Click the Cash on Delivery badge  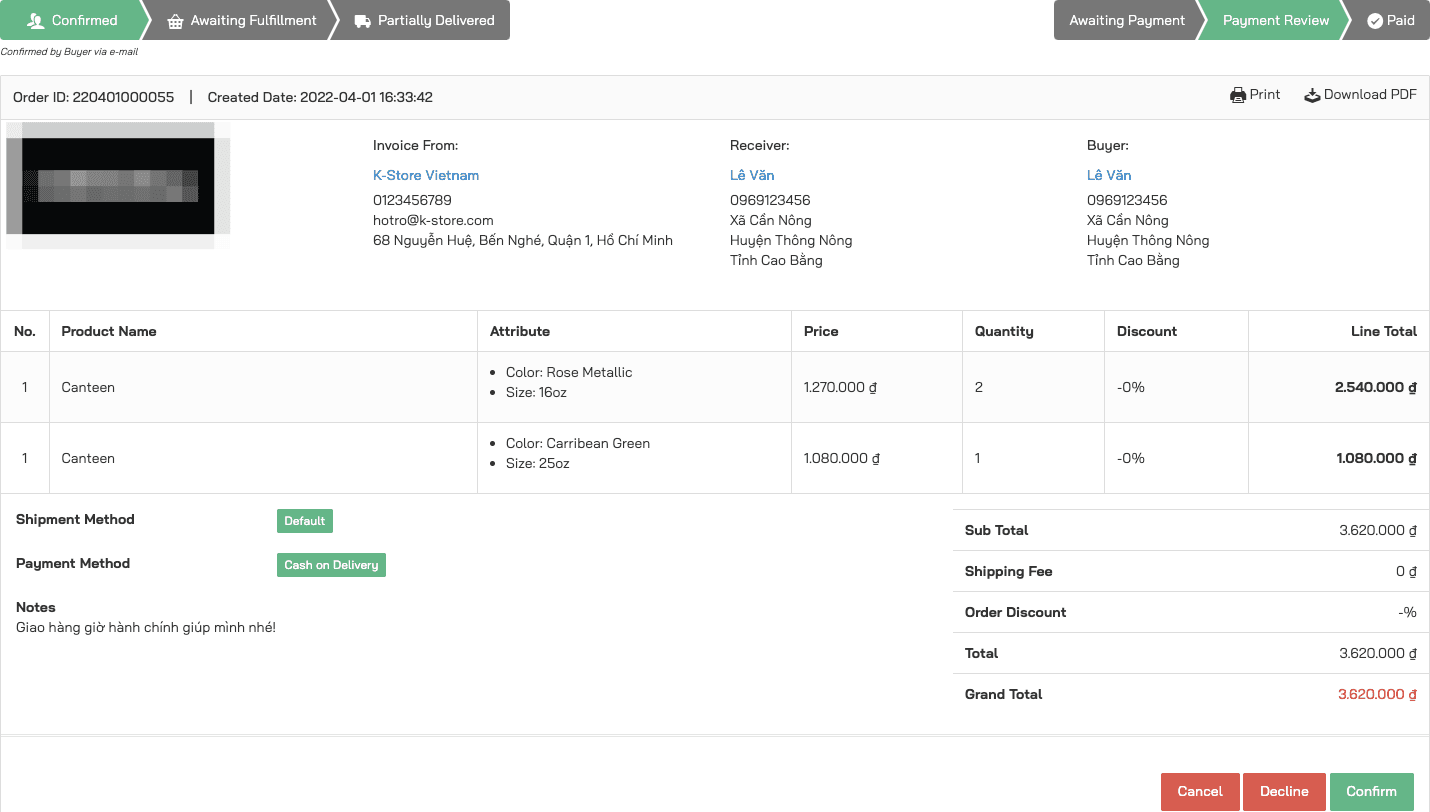coord(331,565)
